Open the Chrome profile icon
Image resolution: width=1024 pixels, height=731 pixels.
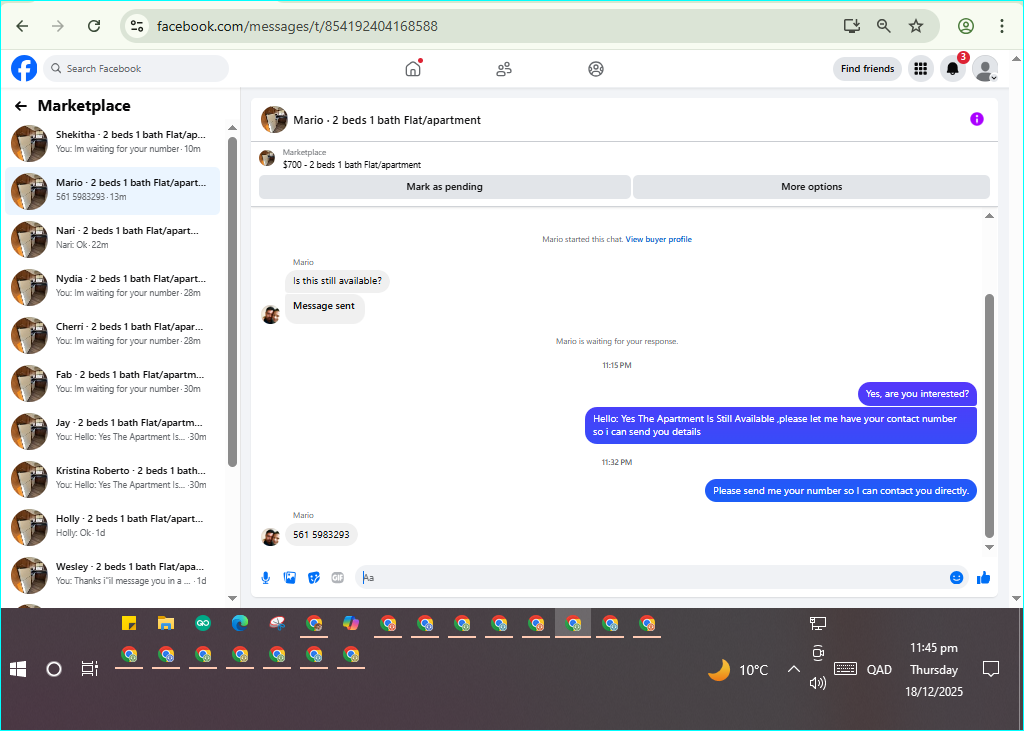click(x=966, y=26)
